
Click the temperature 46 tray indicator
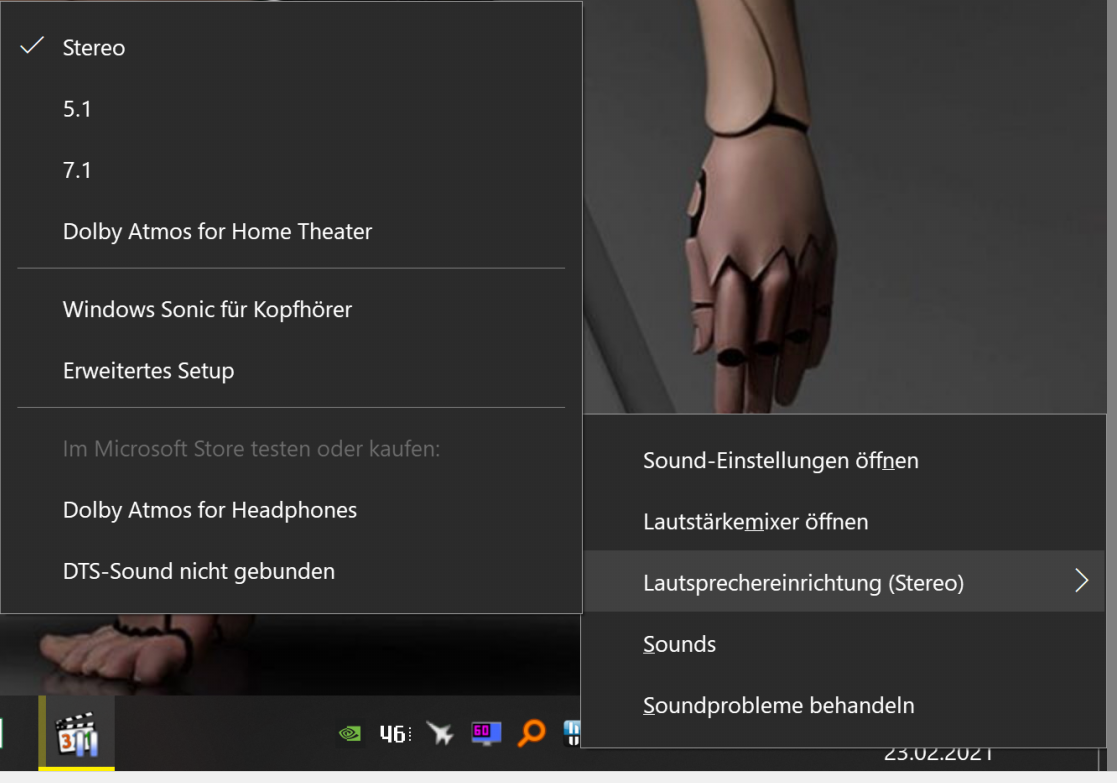pyautogui.click(x=395, y=733)
